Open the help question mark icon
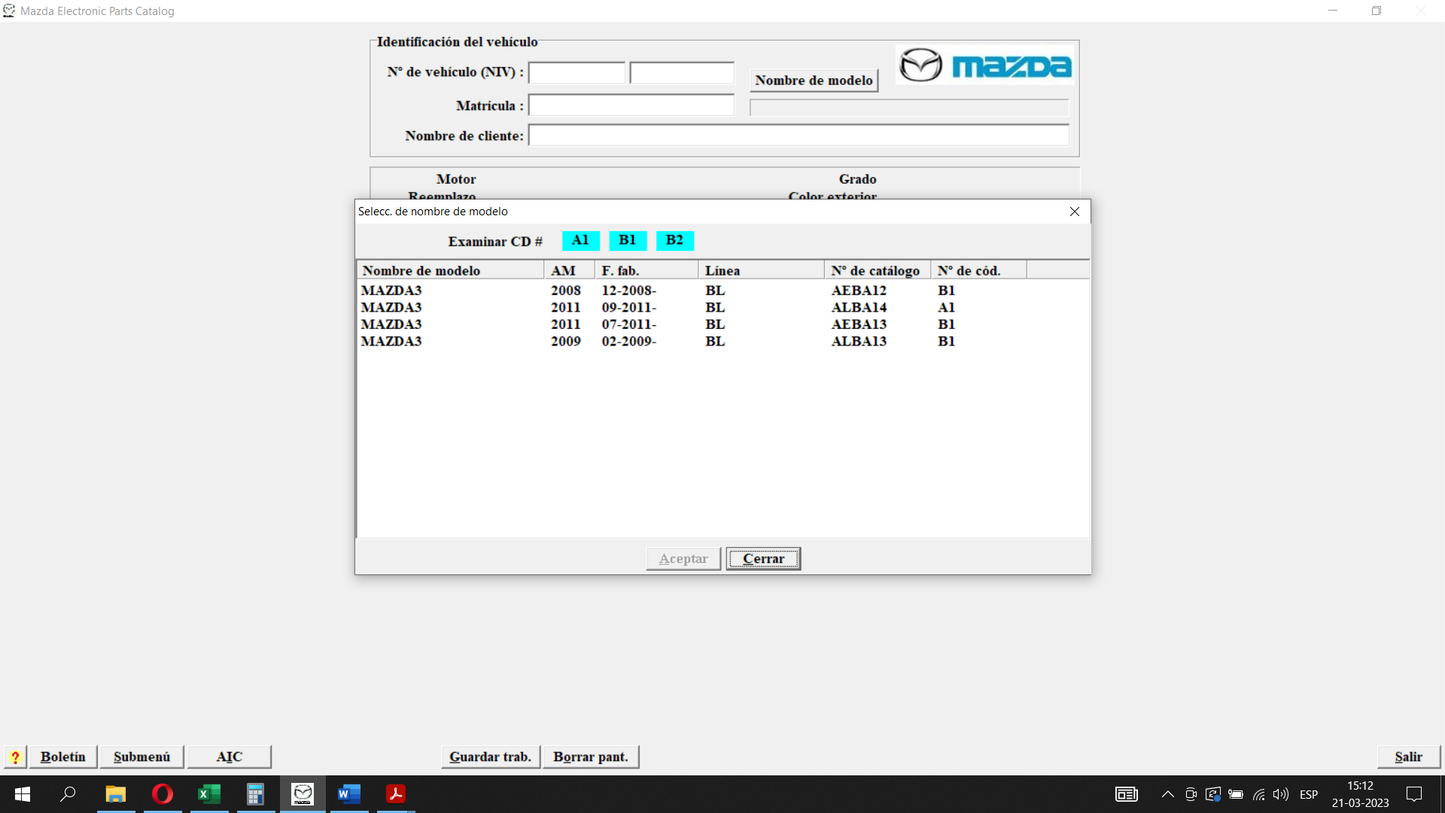 [15, 757]
